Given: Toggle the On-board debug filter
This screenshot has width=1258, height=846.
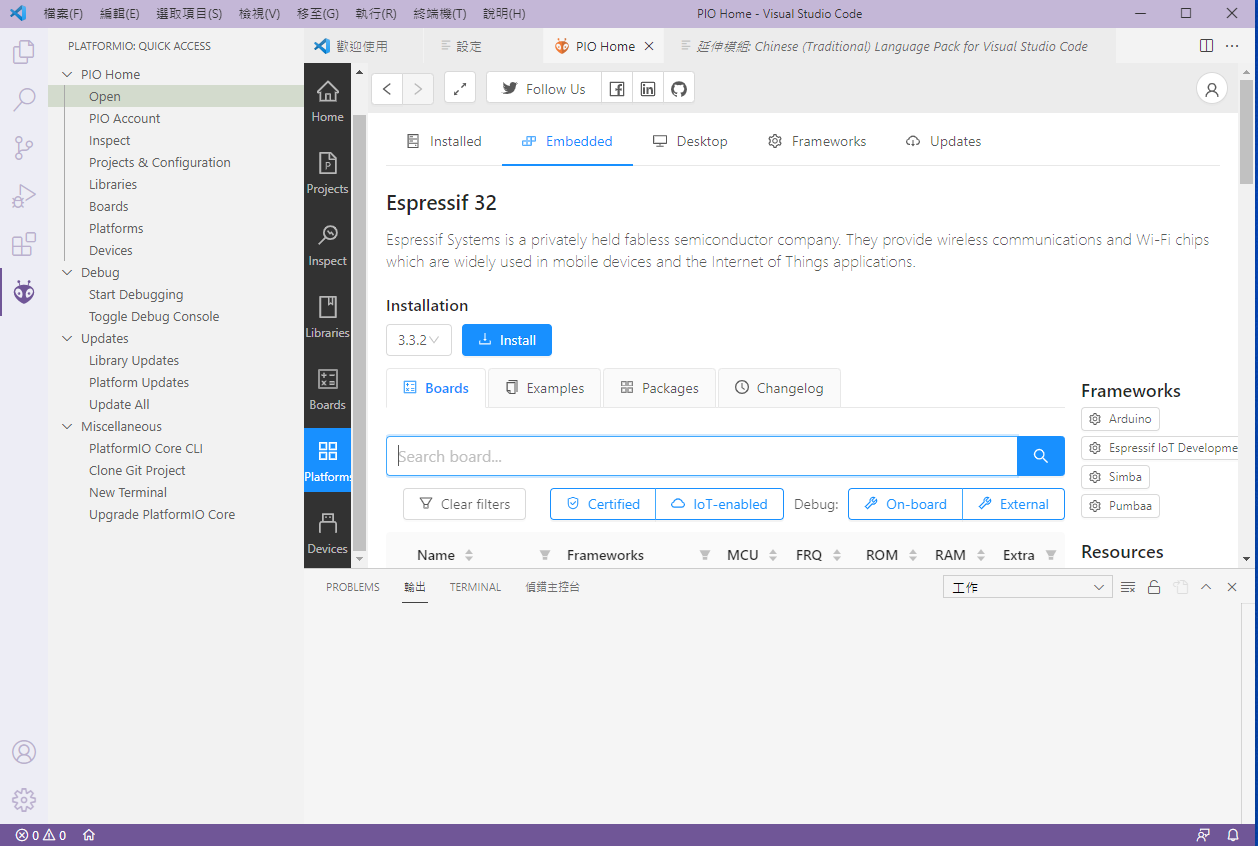Looking at the screenshot, I should (906, 504).
